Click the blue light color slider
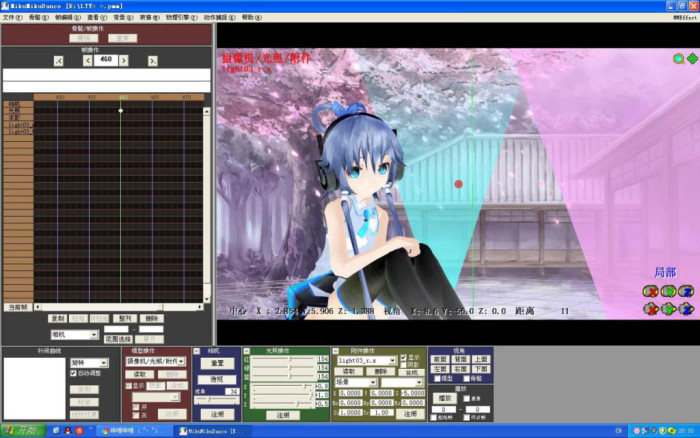Viewport: 700px width, 438px height. point(283,376)
